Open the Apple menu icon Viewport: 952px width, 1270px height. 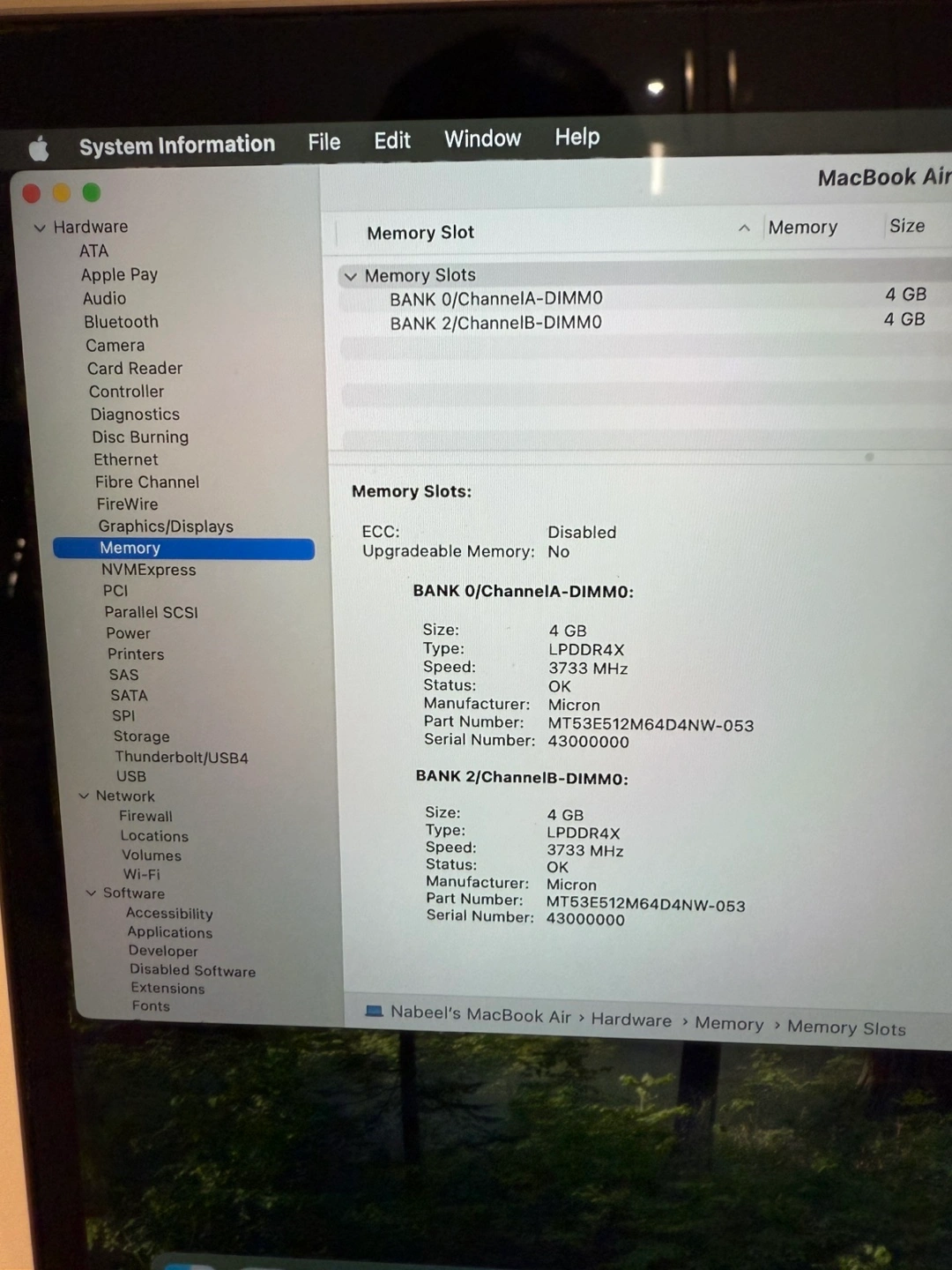pyautogui.click(x=39, y=148)
